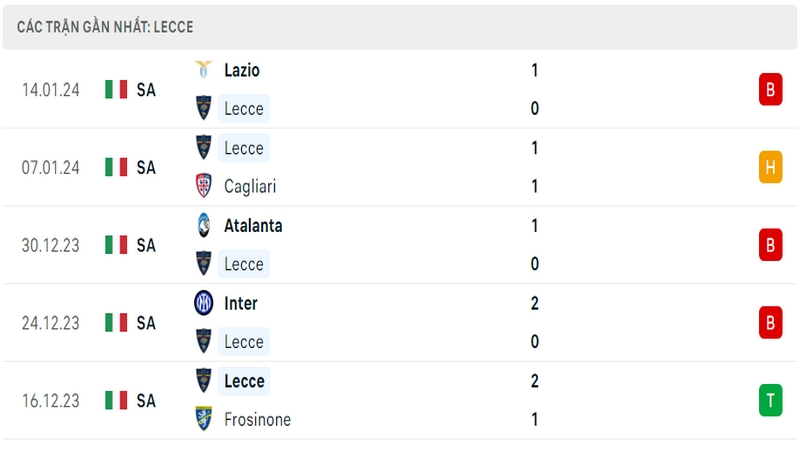Click the 30.12.23 match date
This screenshot has width=800, height=450.
tap(51, 245)
